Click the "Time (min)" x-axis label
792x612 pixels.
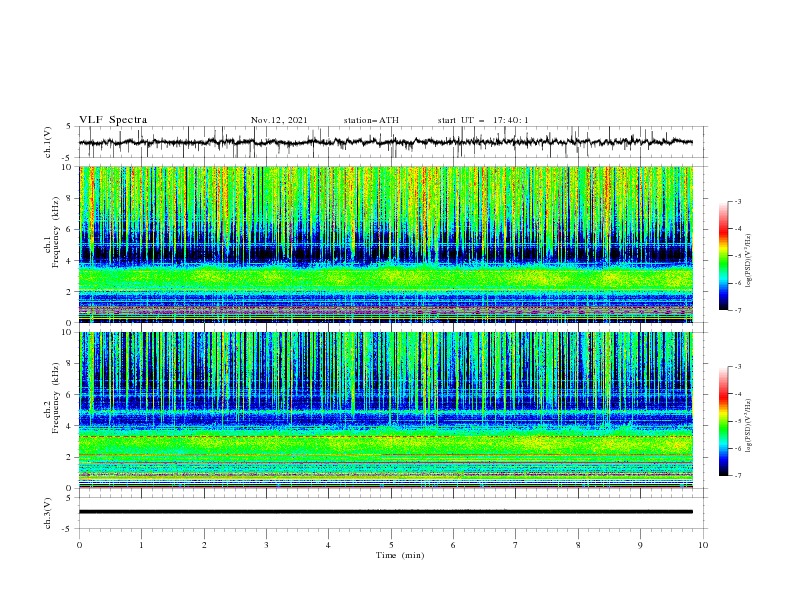pos(400,555)
